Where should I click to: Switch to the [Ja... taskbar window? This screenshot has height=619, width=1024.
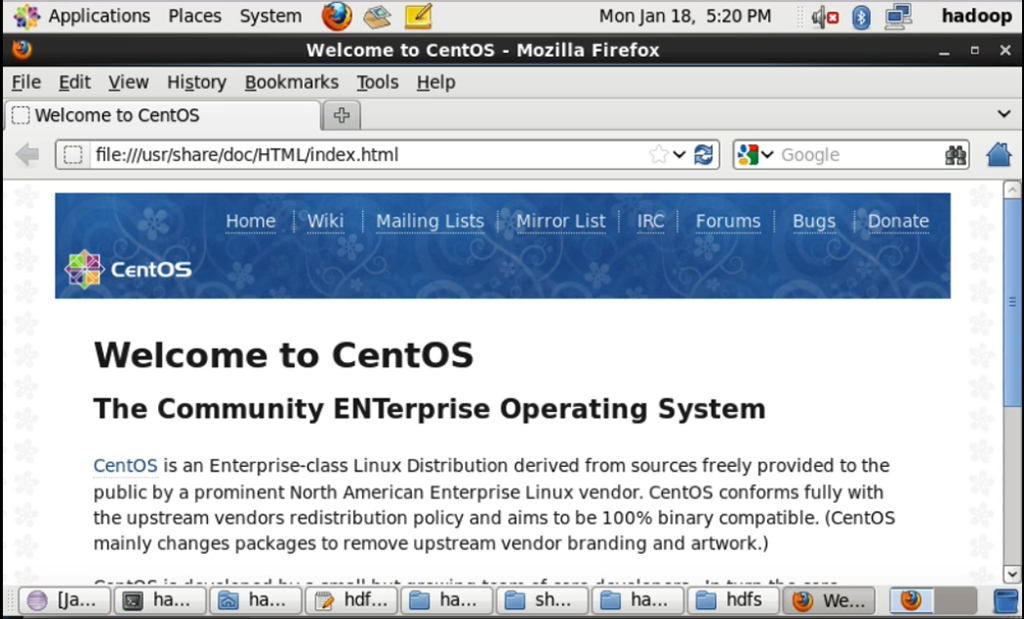coord(65,600)
